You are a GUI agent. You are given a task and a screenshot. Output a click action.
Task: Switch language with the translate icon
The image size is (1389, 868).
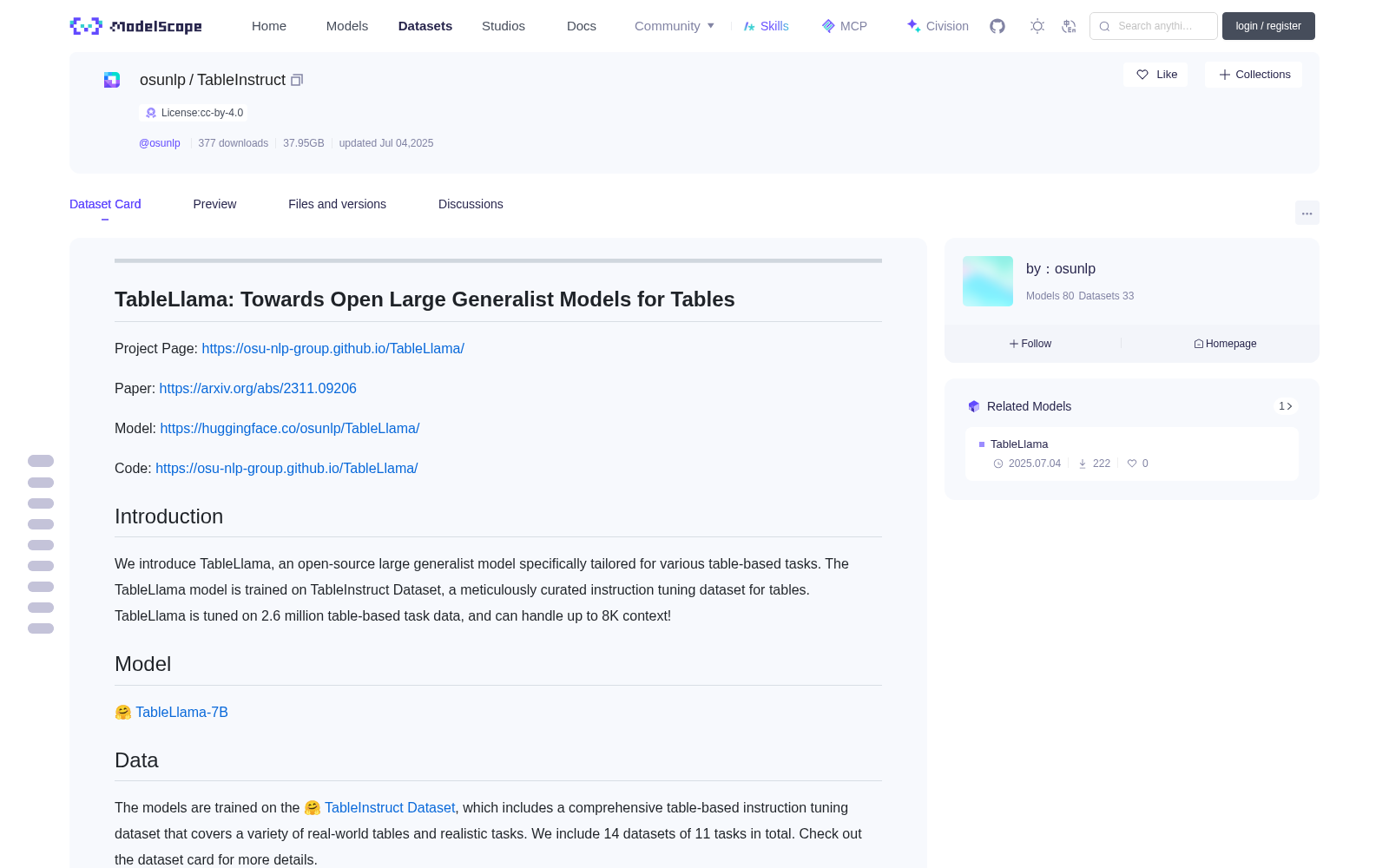1069,26
